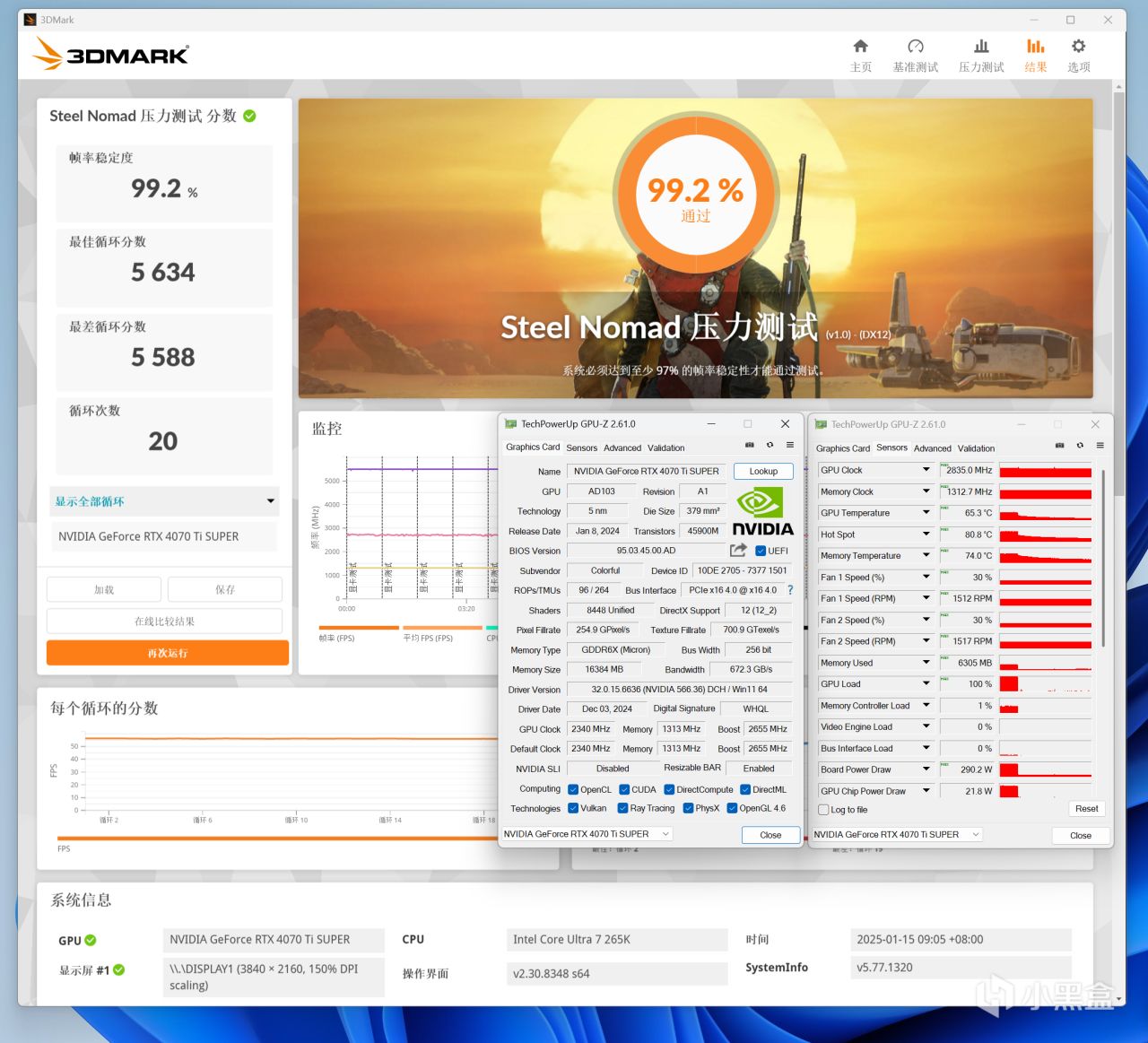Toggle the OpenGL 4.6 checkbox
The image size is (1148, 1043).
[x=732, y=809]
